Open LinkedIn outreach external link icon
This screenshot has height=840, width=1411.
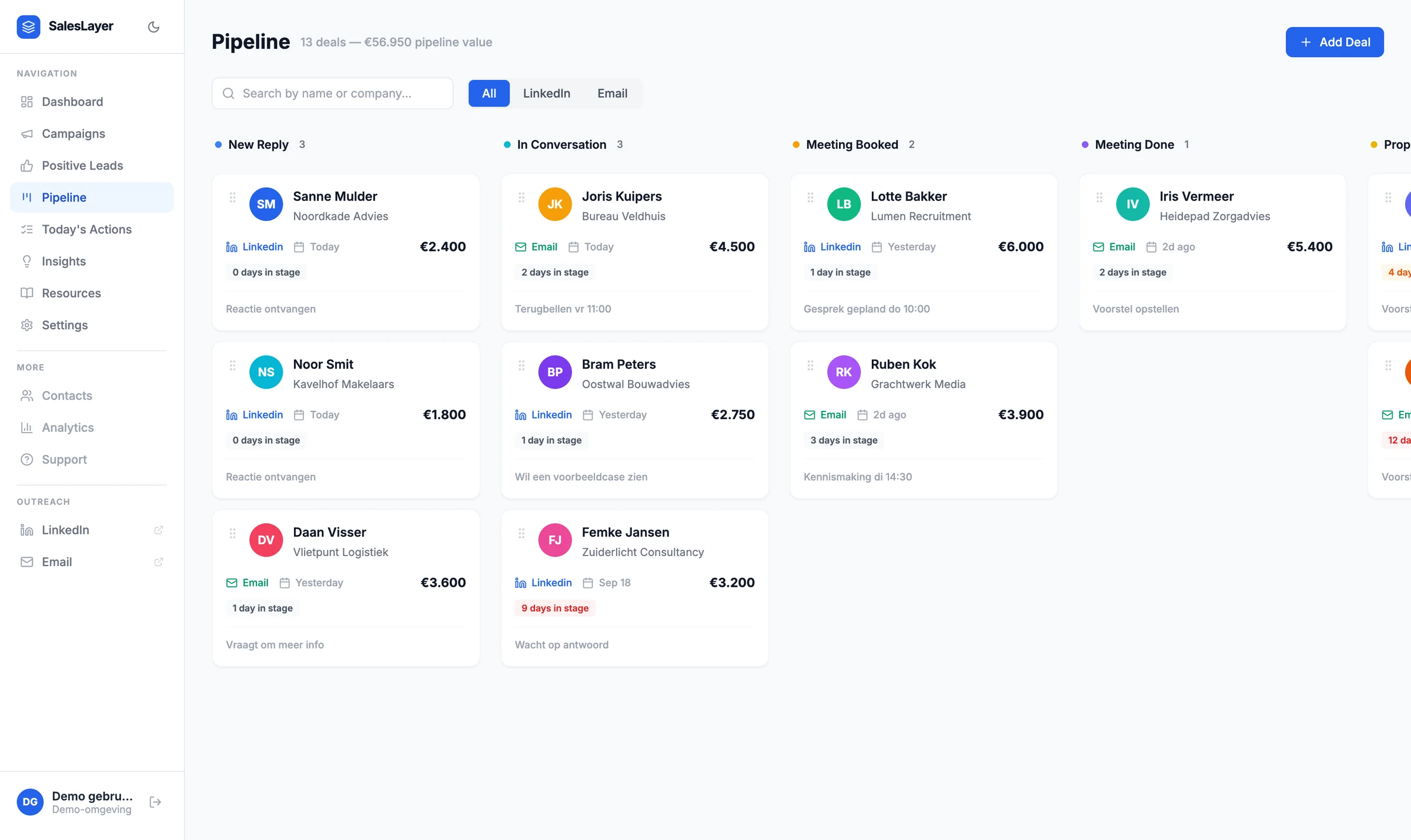click(158, 530)
